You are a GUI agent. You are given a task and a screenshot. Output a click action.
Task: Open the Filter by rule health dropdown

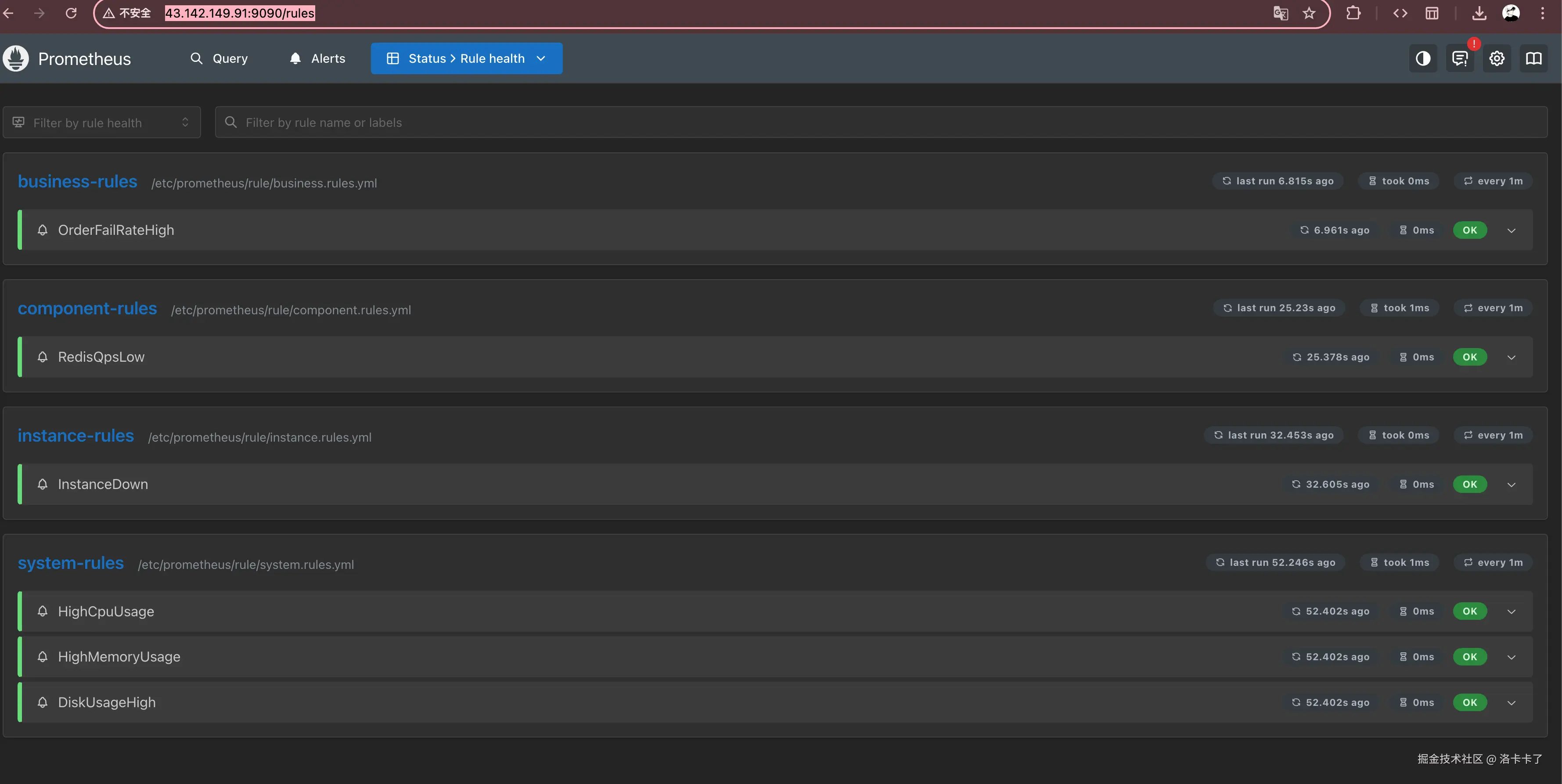[x=102, y=122]
